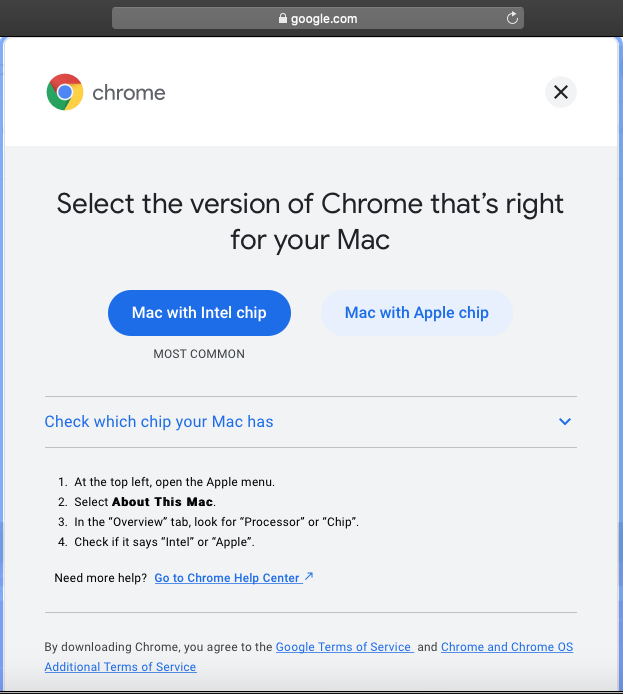Toggle the "Check which chip your Mac has" header

(311, 422)
